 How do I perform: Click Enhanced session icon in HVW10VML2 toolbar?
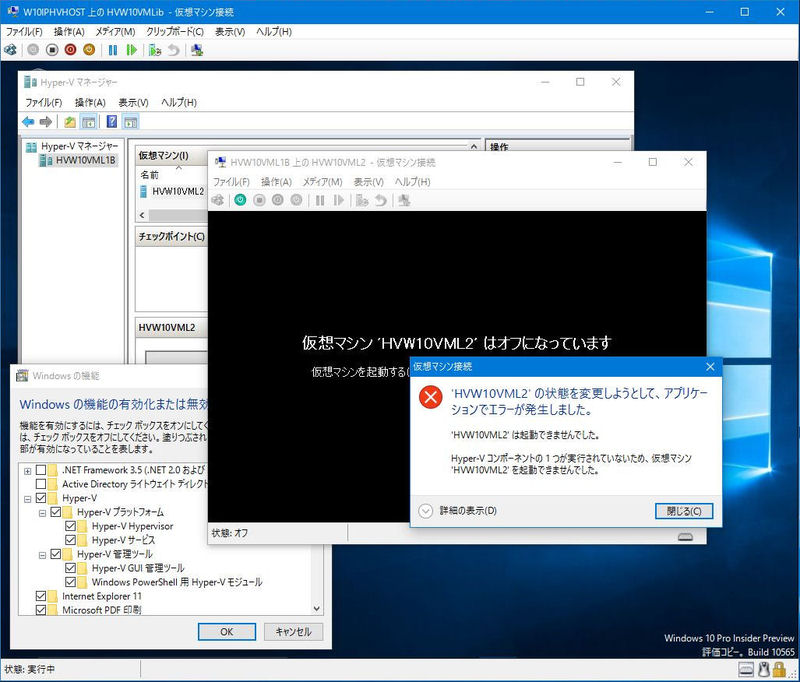(404, 200)
